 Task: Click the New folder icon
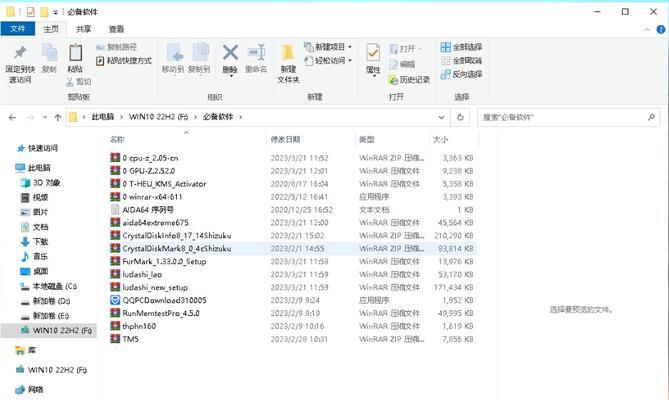[x=288, y=53]
